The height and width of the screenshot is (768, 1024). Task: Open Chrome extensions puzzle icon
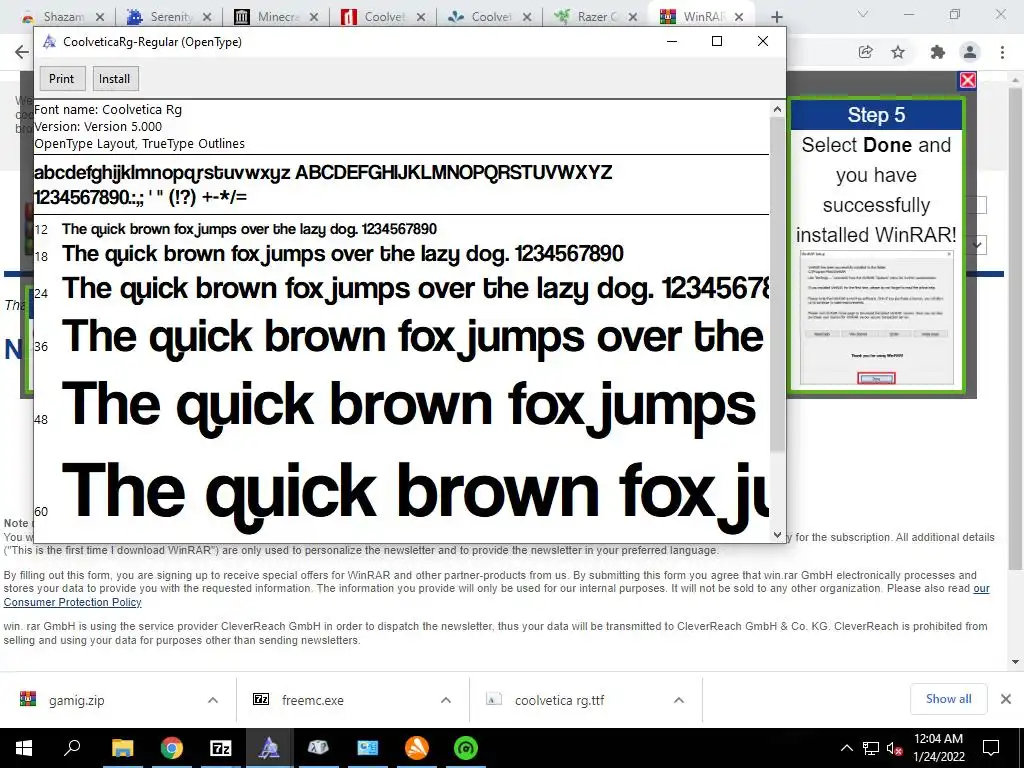pos(938,52)
